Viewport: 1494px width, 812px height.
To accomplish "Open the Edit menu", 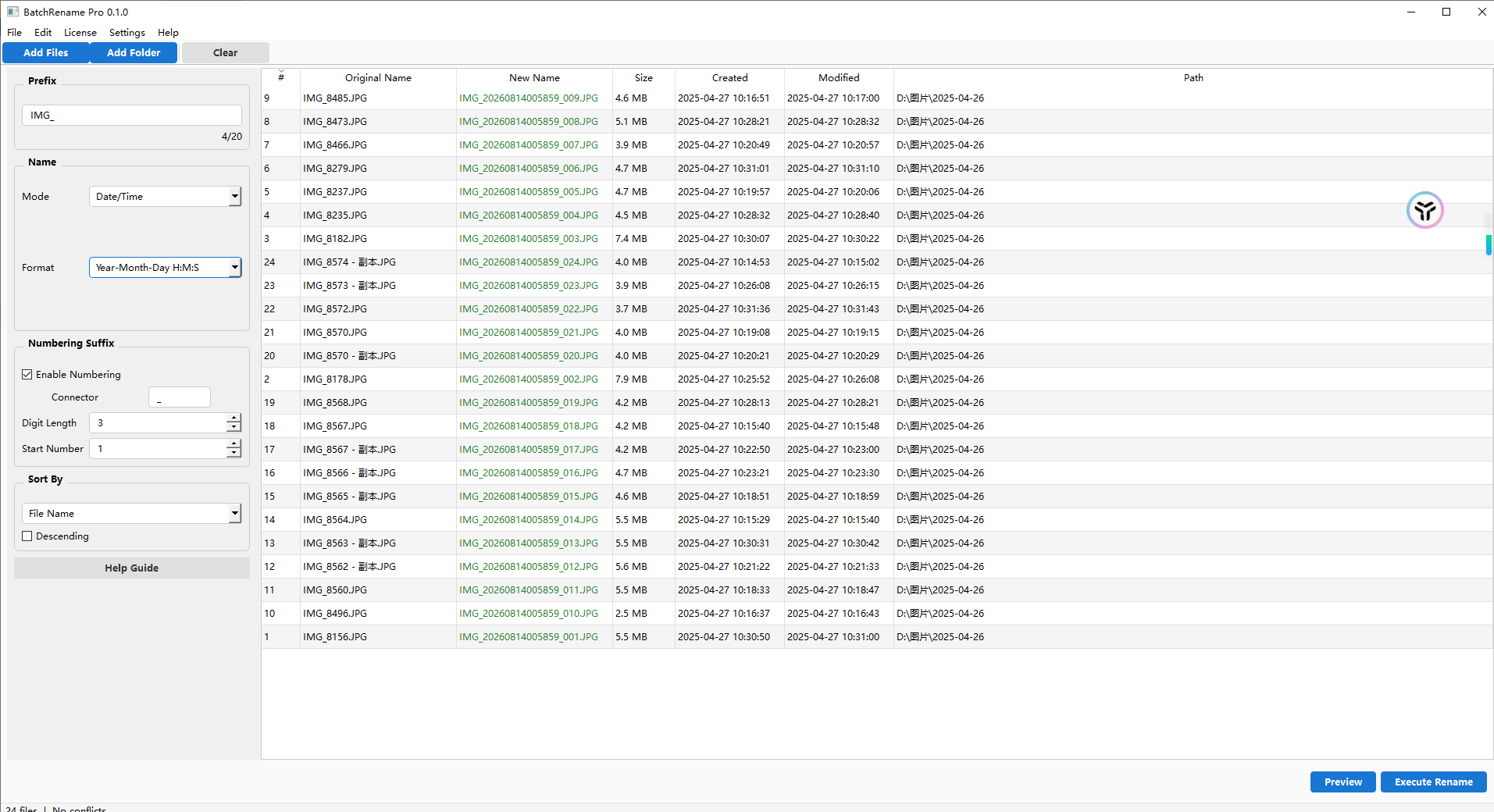I will point(43,33).
